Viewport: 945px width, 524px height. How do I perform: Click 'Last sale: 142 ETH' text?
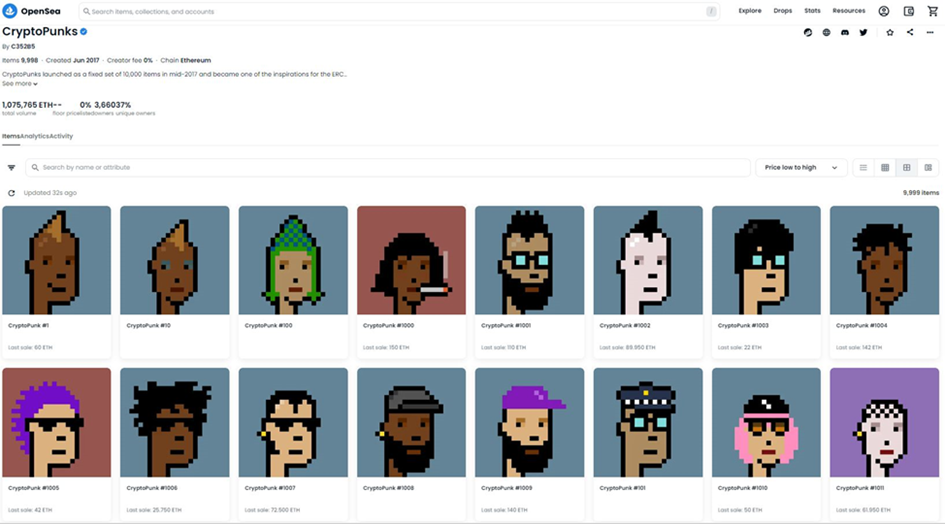click(x=859, y=347)
